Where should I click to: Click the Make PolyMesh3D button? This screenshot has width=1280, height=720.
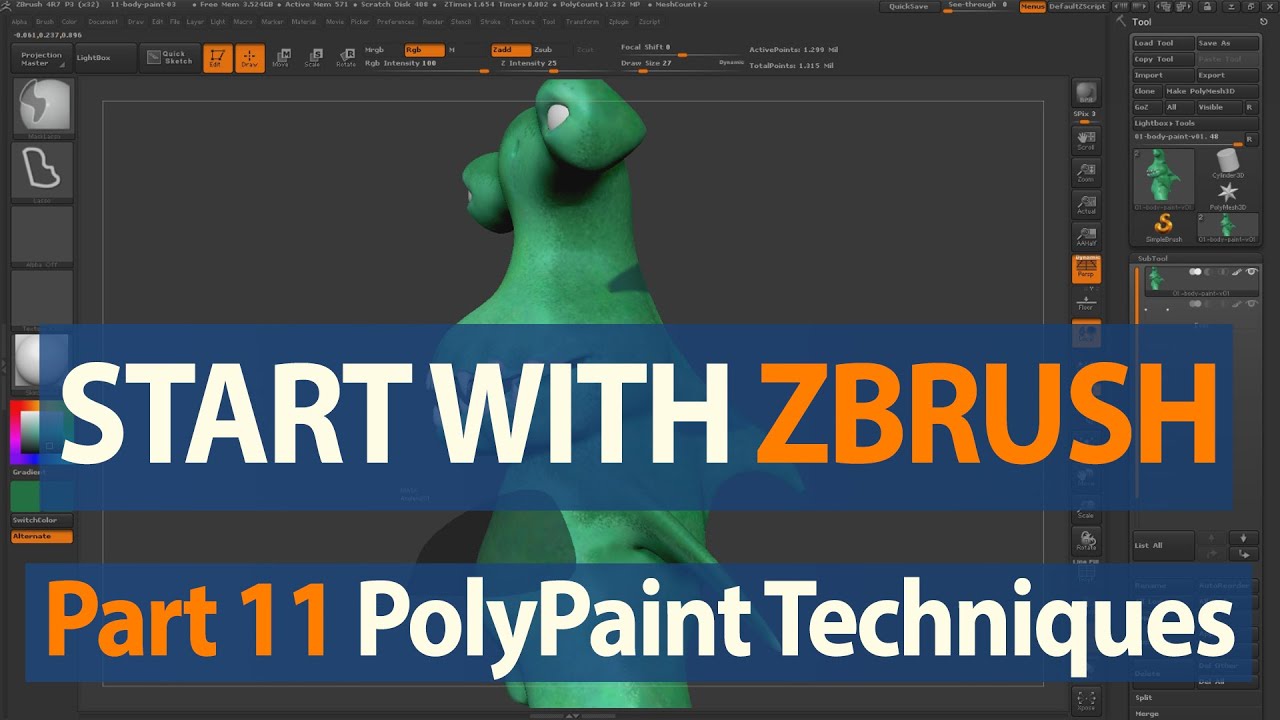coord(1210,91)
